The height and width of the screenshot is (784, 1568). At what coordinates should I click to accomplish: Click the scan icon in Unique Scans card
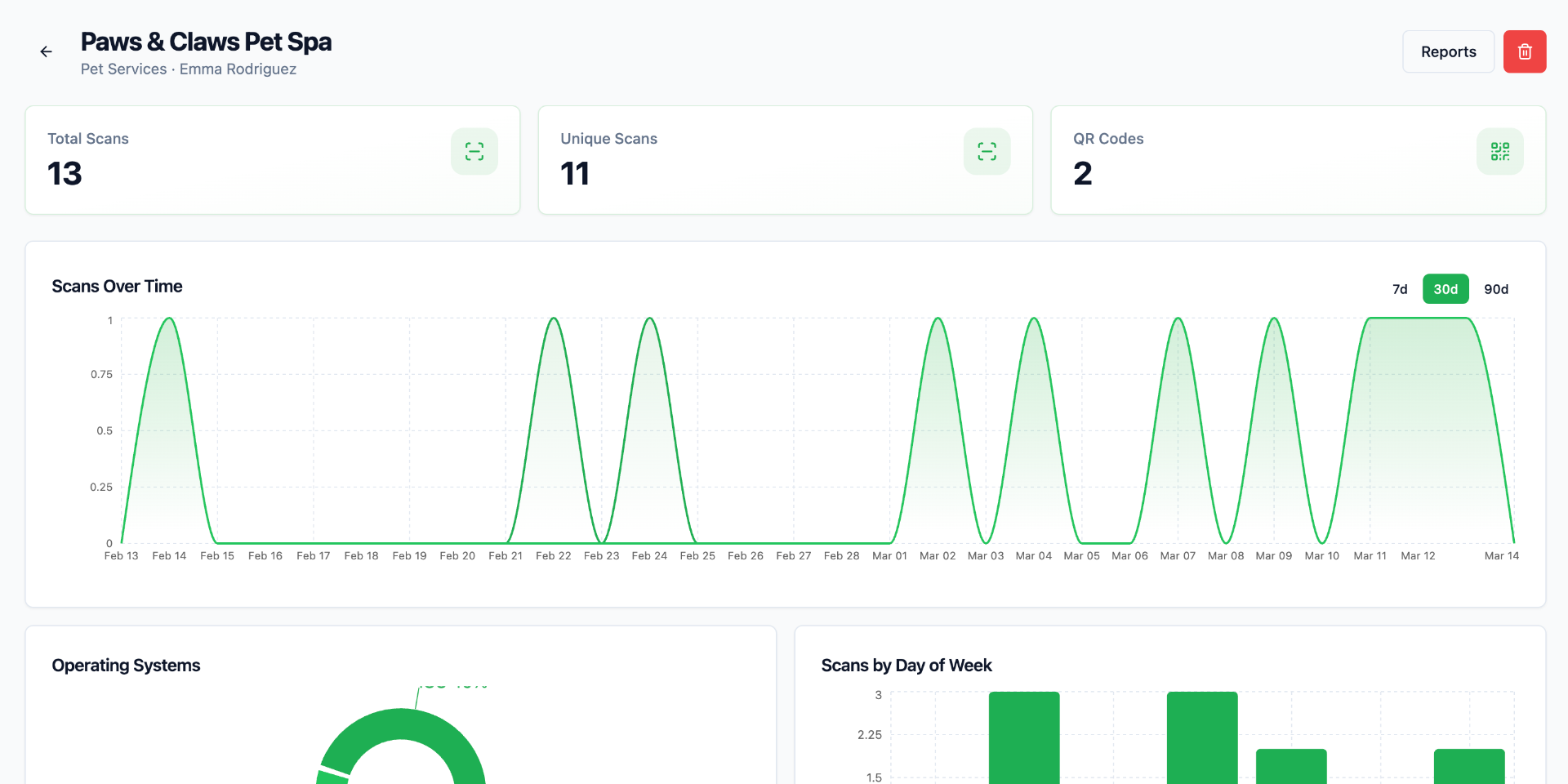pos(987,151)
